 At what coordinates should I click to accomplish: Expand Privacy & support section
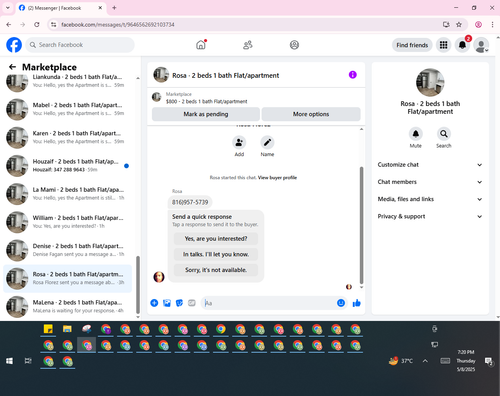[x=430, y=216]
